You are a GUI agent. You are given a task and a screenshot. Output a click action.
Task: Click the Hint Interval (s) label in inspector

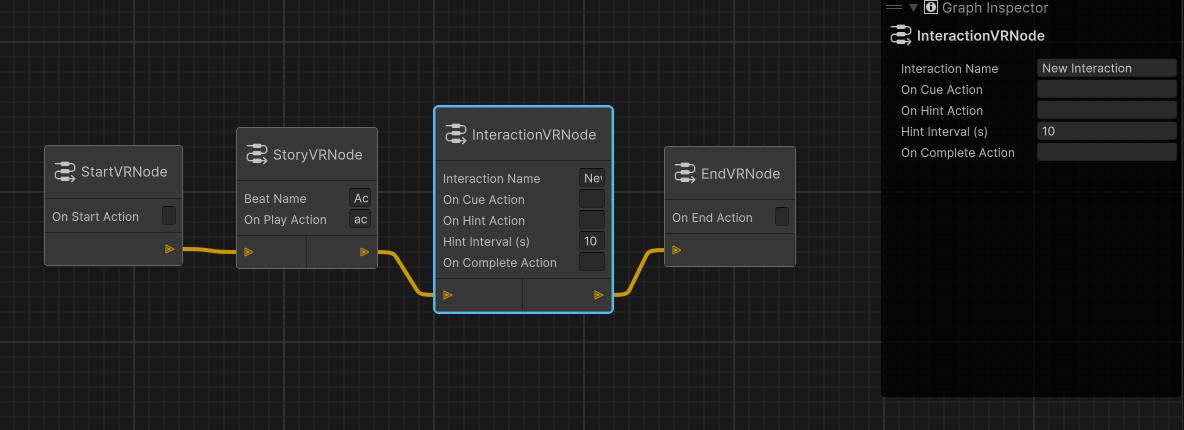click(x=944, y=131)
